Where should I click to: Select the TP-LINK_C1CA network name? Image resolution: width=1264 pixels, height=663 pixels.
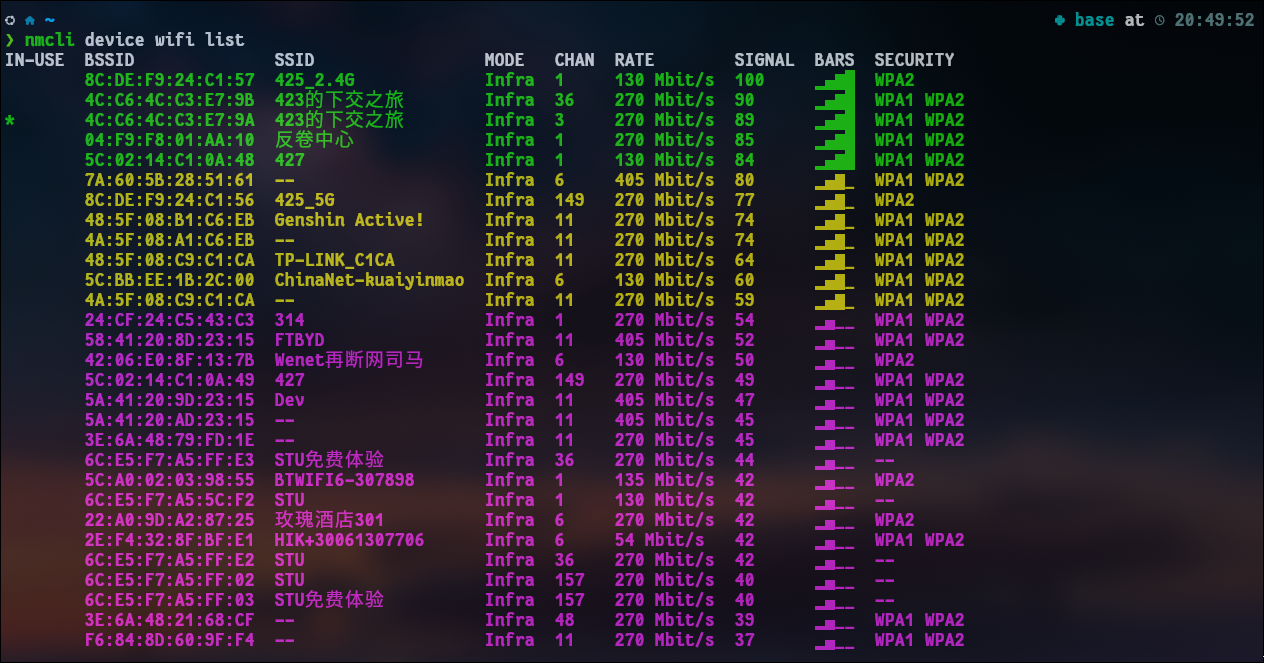[x=334, y=260]
